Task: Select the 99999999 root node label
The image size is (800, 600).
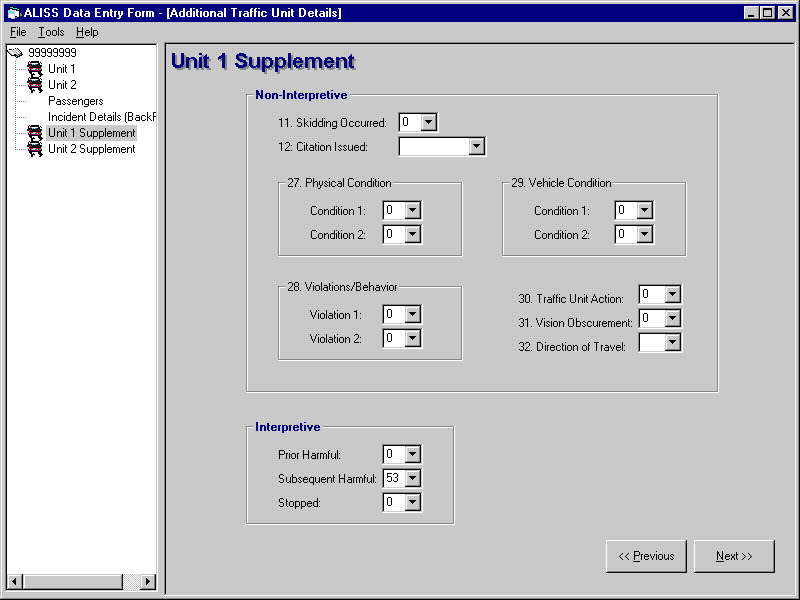Action: pyautogui.click(x=52, y=52)
